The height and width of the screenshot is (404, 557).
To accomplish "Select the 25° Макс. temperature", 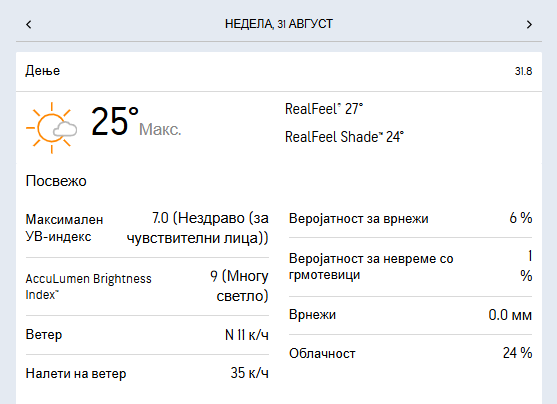I will [x=136, y=122].
